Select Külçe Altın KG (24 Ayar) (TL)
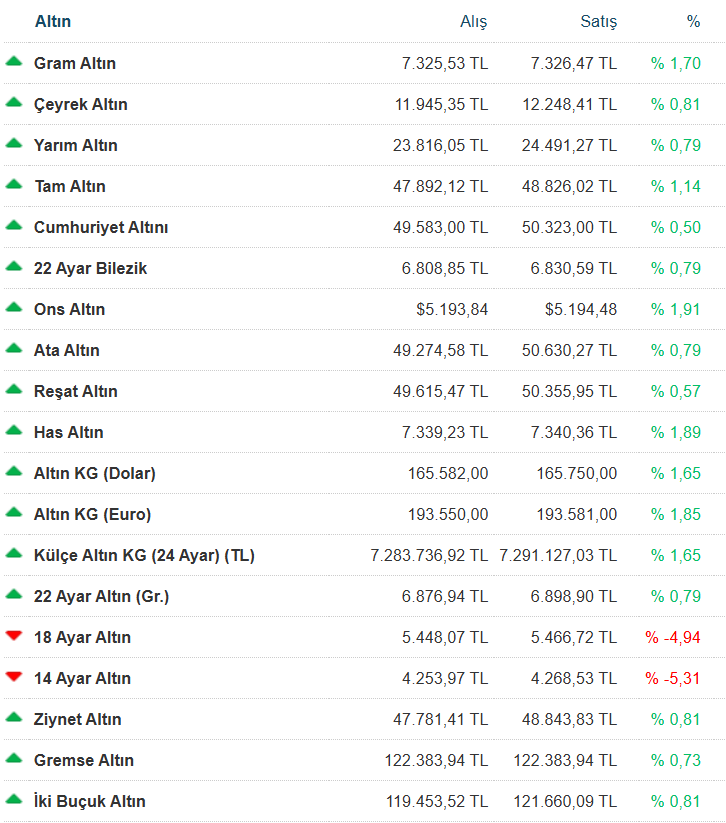 click(x=144, y=555)
